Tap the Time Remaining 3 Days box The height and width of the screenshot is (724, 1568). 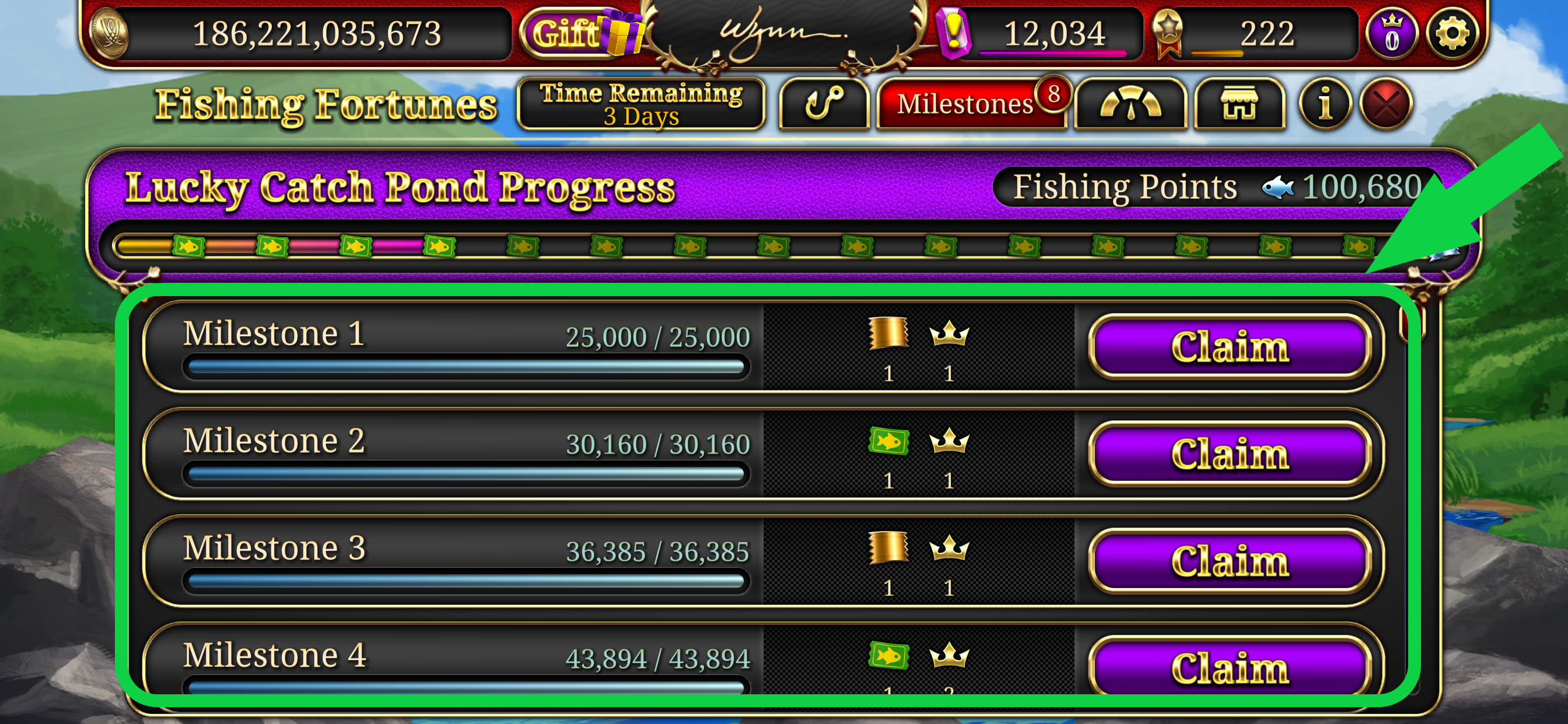click(x=641, y=104)
